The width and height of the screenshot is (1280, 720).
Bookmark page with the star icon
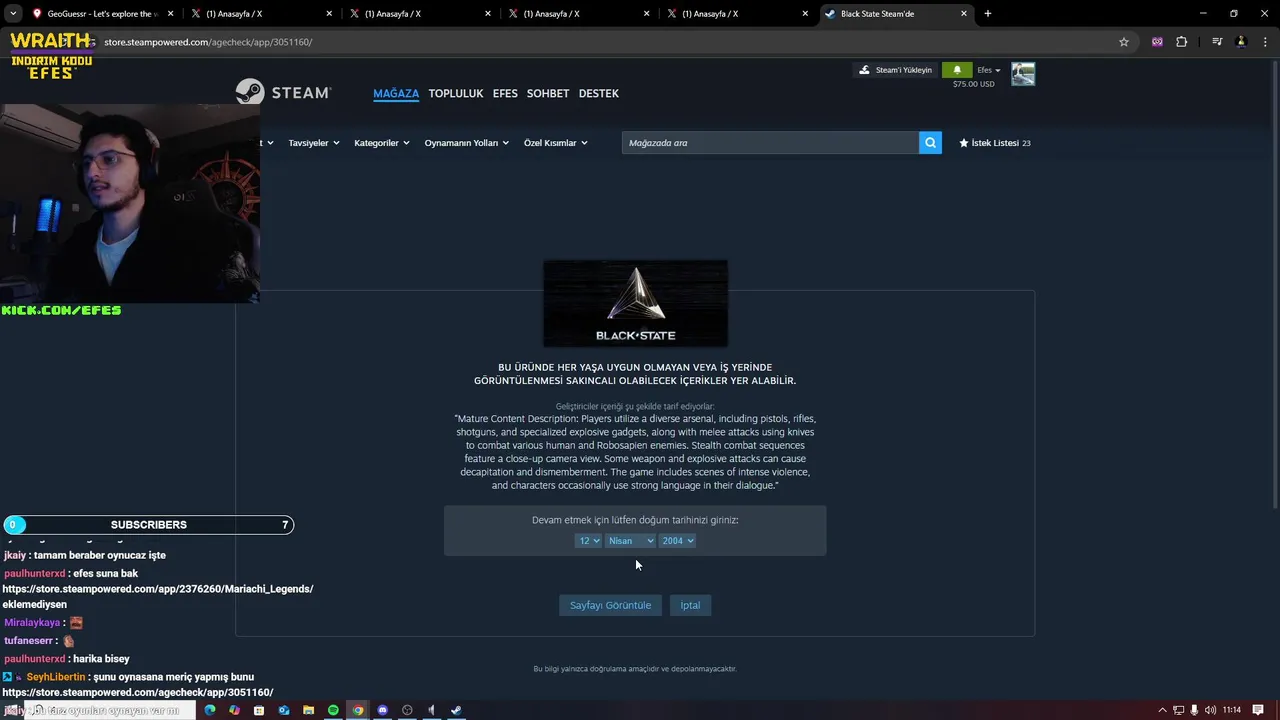pos(1124,42)
